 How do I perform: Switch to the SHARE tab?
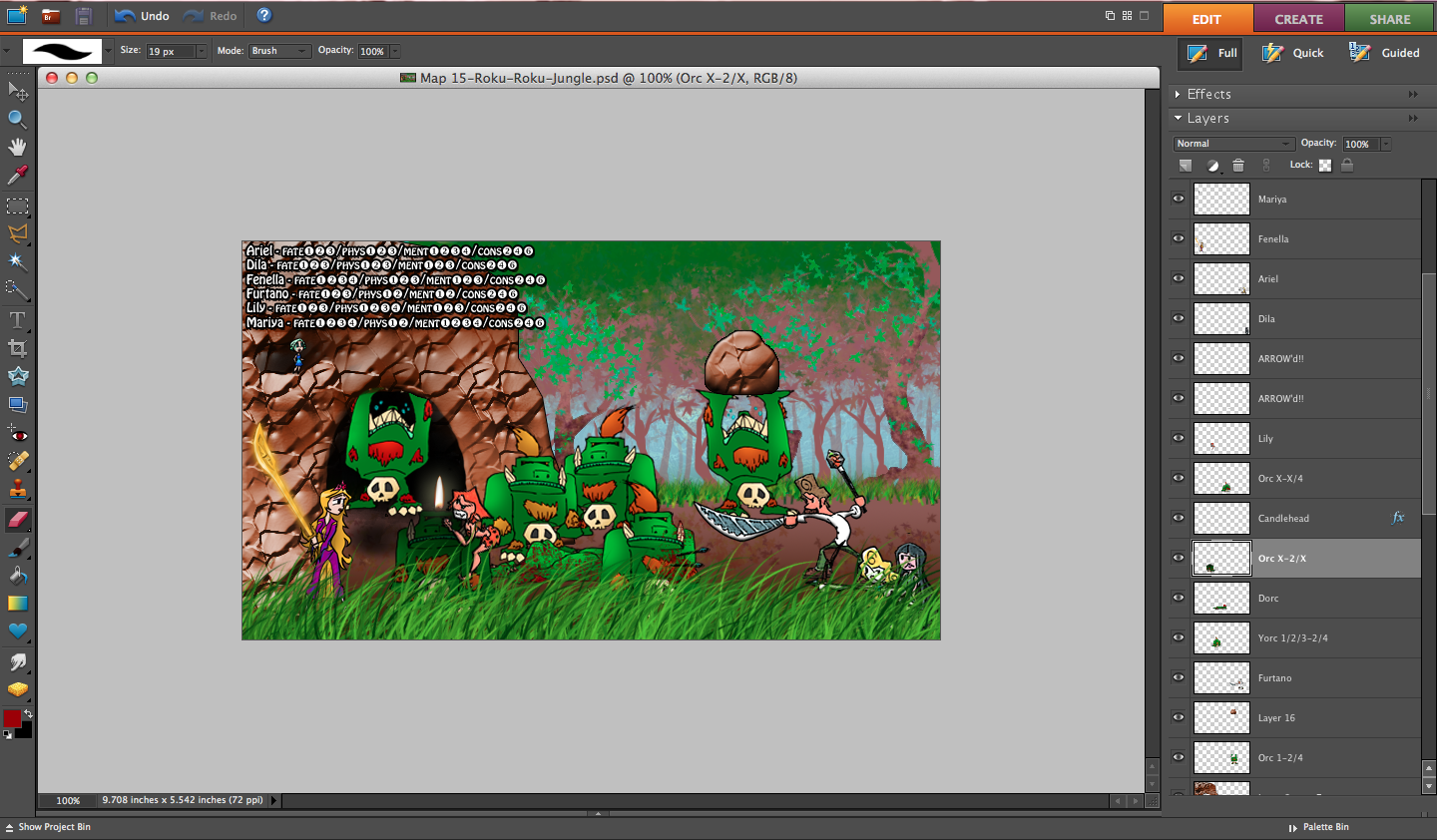pyautogui.click(x=1389, y=19)
